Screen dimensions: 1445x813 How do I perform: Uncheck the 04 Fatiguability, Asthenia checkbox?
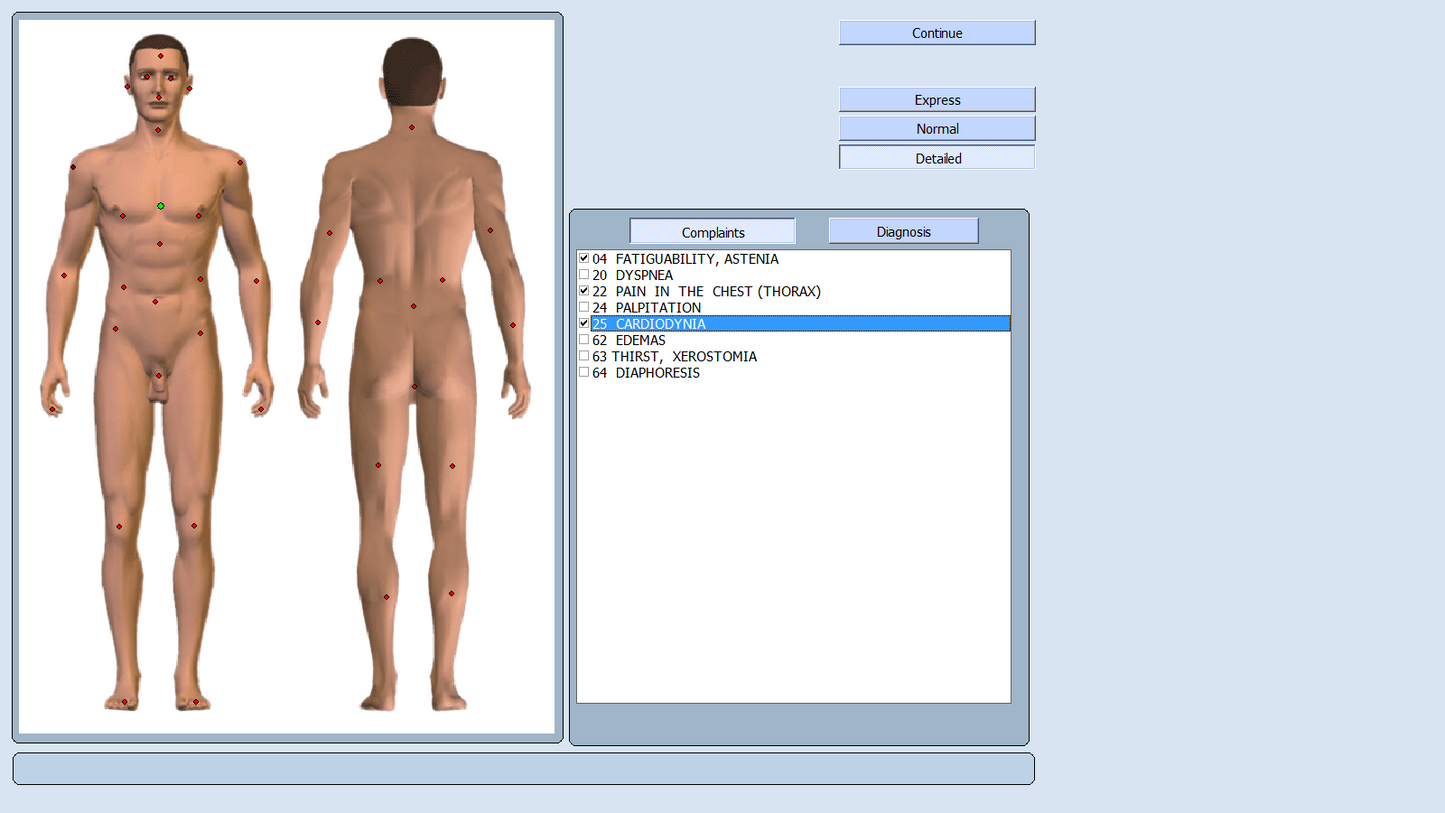pos(584,259)
